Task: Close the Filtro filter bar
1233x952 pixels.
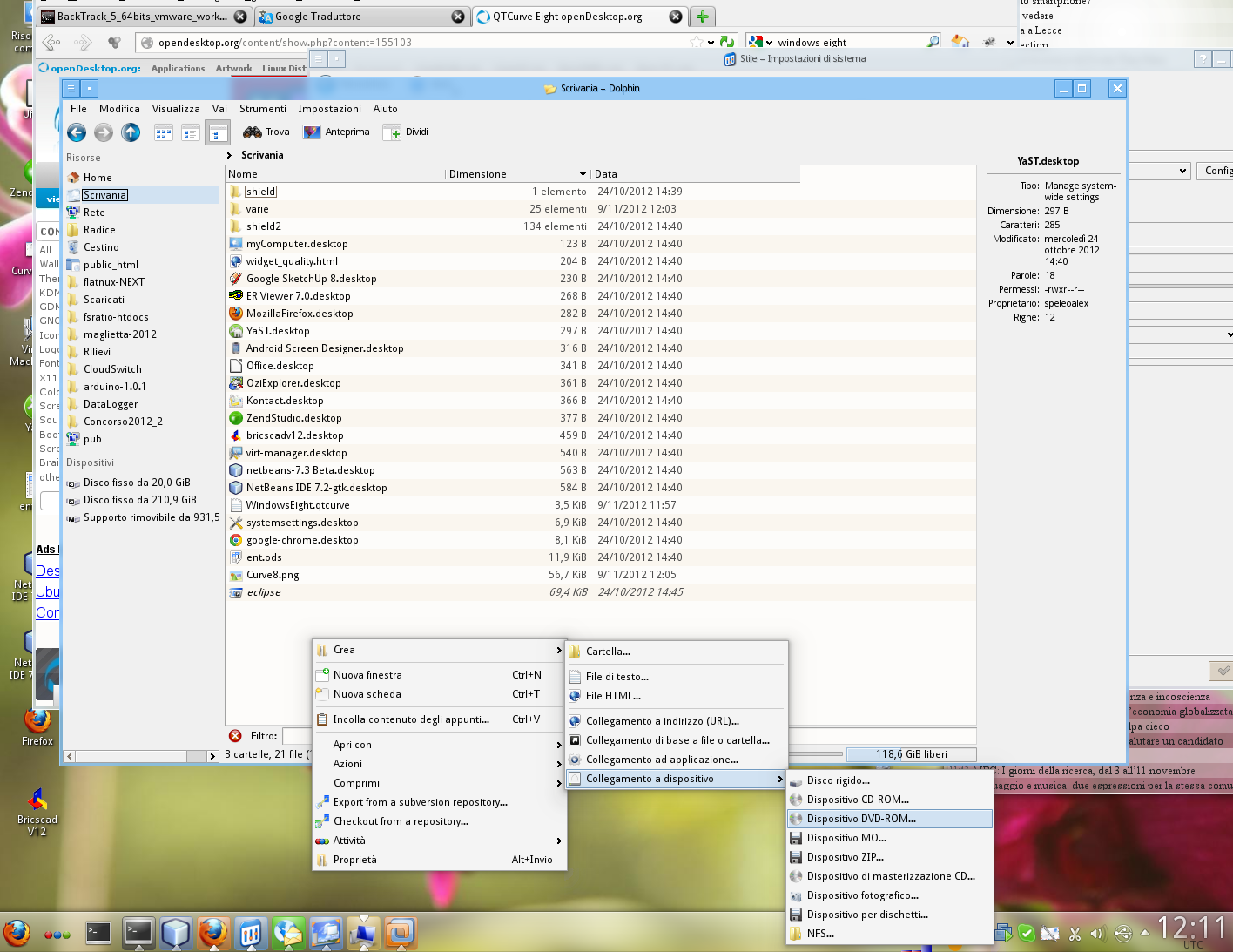Action: tap(235, 736)
